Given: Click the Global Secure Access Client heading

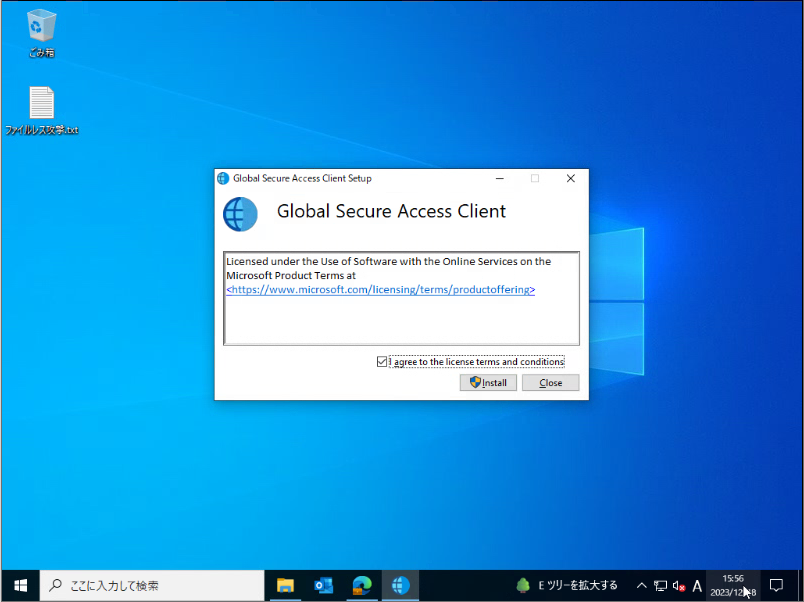Looking at the screenshot, I should pyautogui.click(x=391, y=211).
